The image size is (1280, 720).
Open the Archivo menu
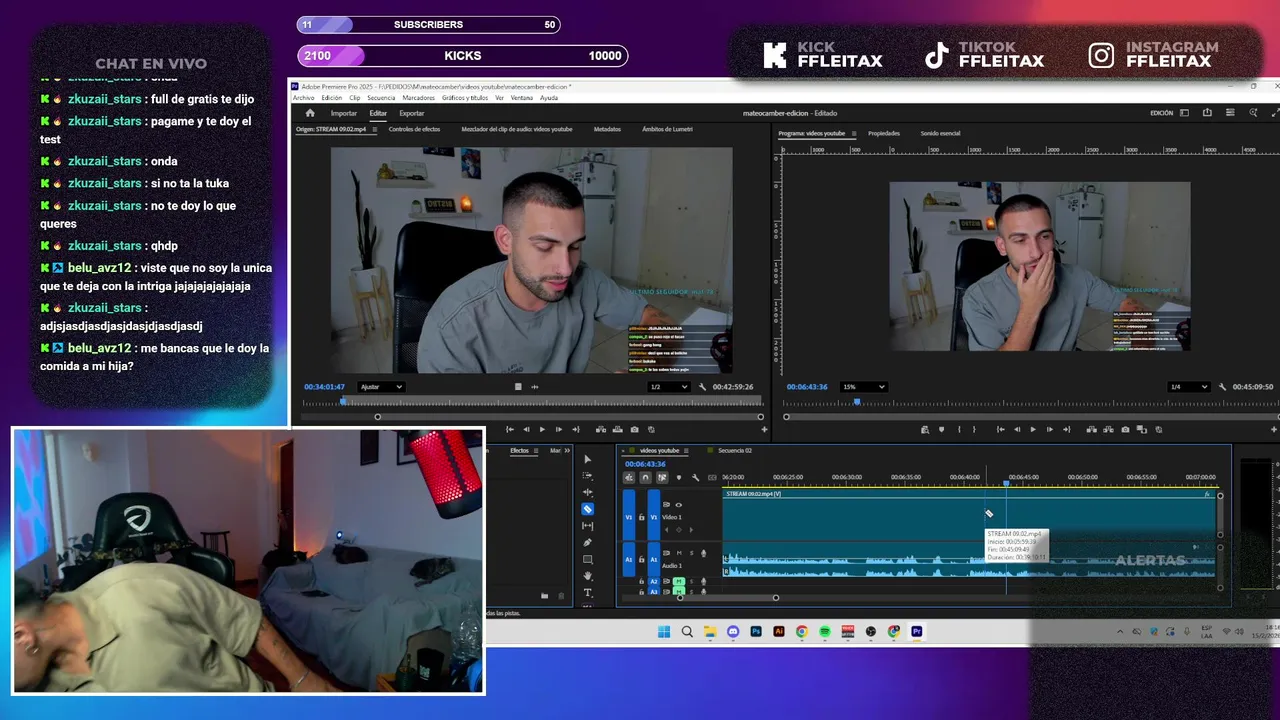(303, 98)
